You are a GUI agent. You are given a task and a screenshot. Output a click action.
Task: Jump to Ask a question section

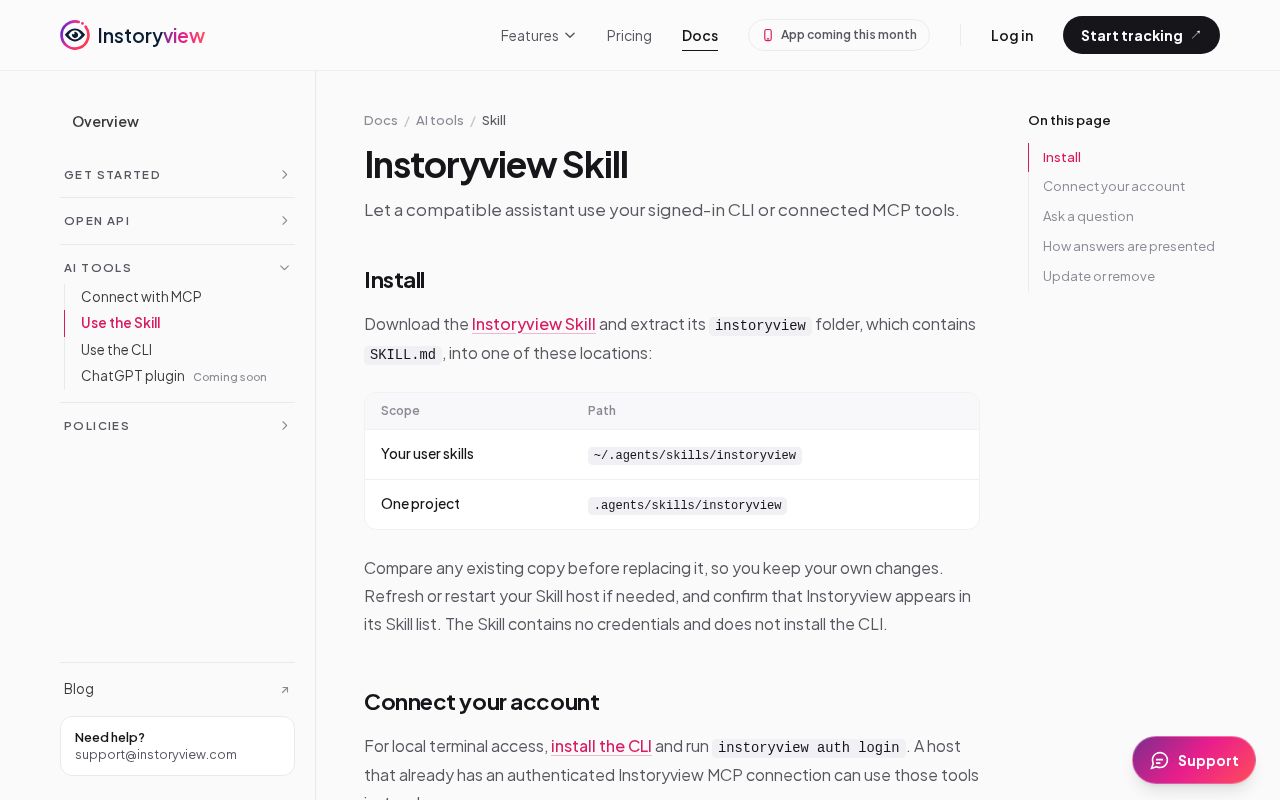point(1088,216)
